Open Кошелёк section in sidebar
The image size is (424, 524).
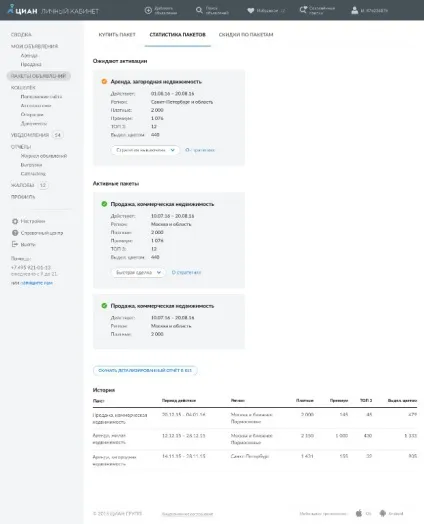pos(23,88)
